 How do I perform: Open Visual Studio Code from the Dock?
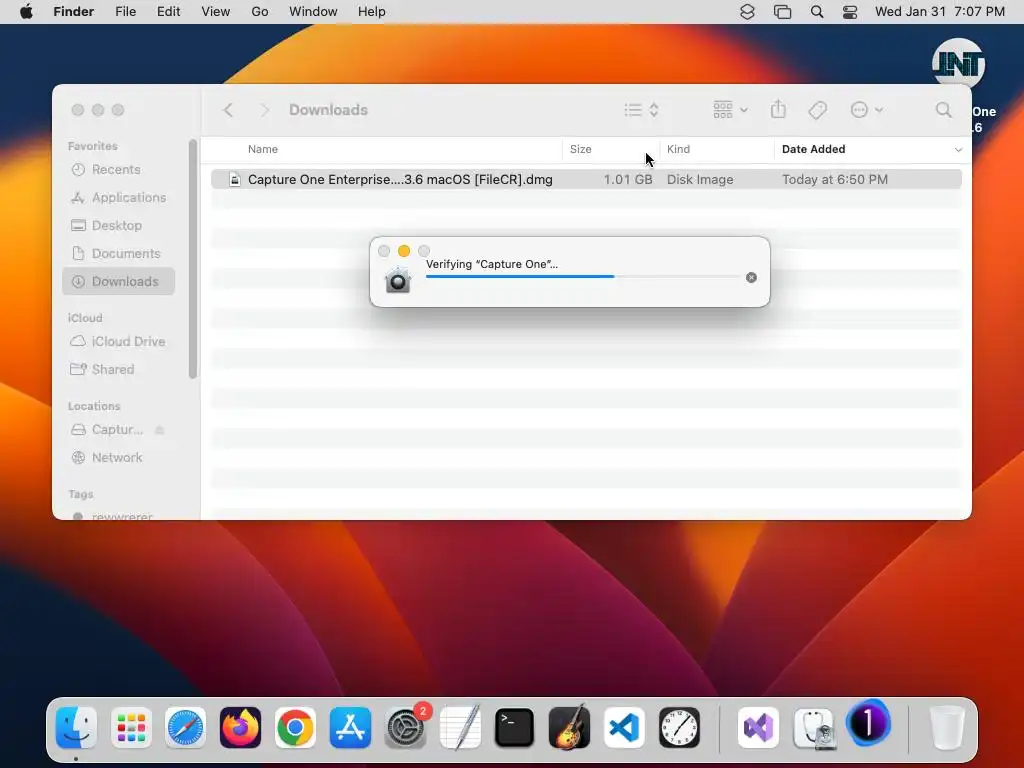pyautogui.click(x=624, y=727)
